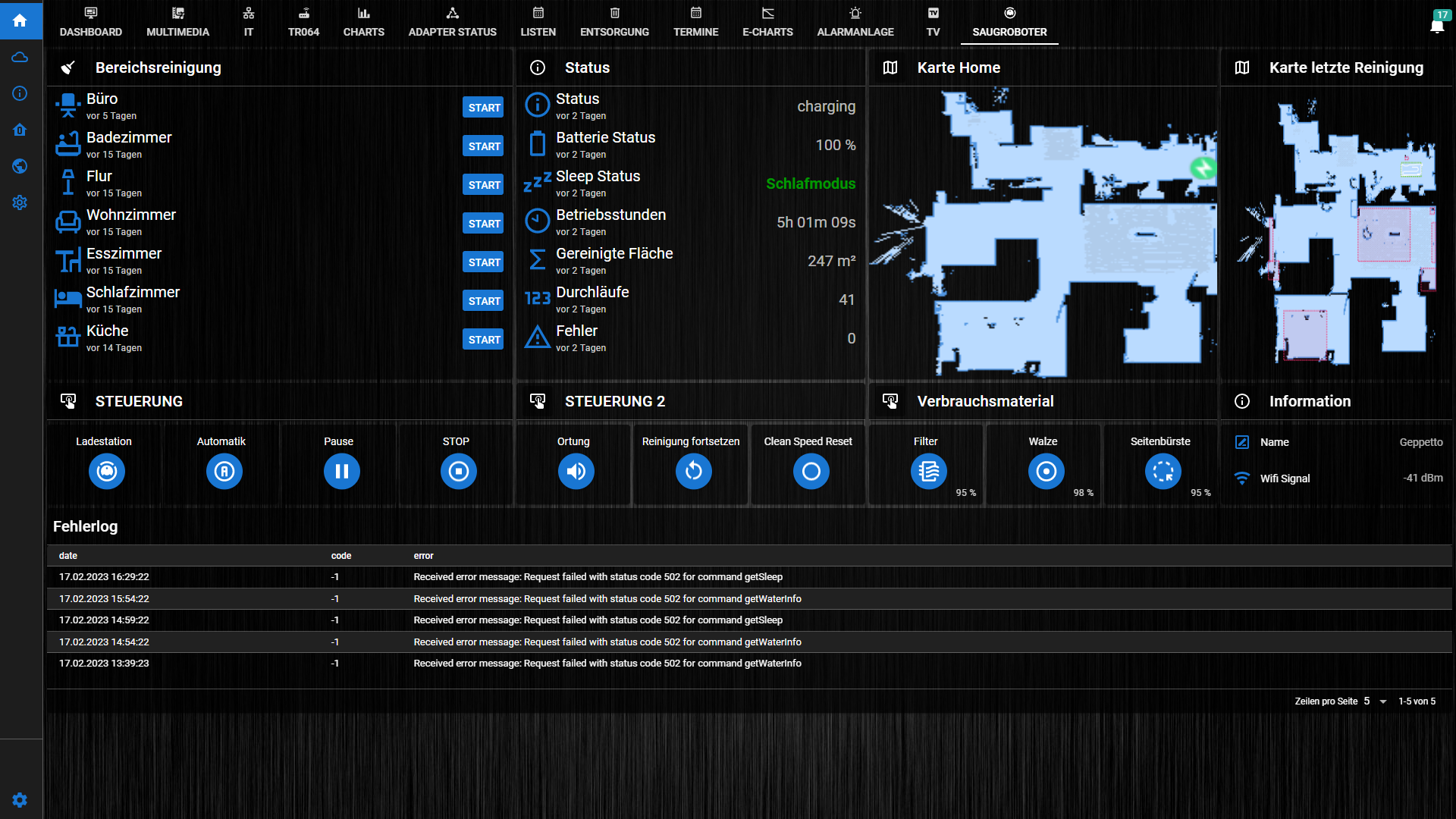
Task: Click the Wifi Signal icon
Action: pyautogui.click(x=1242, y=479)
